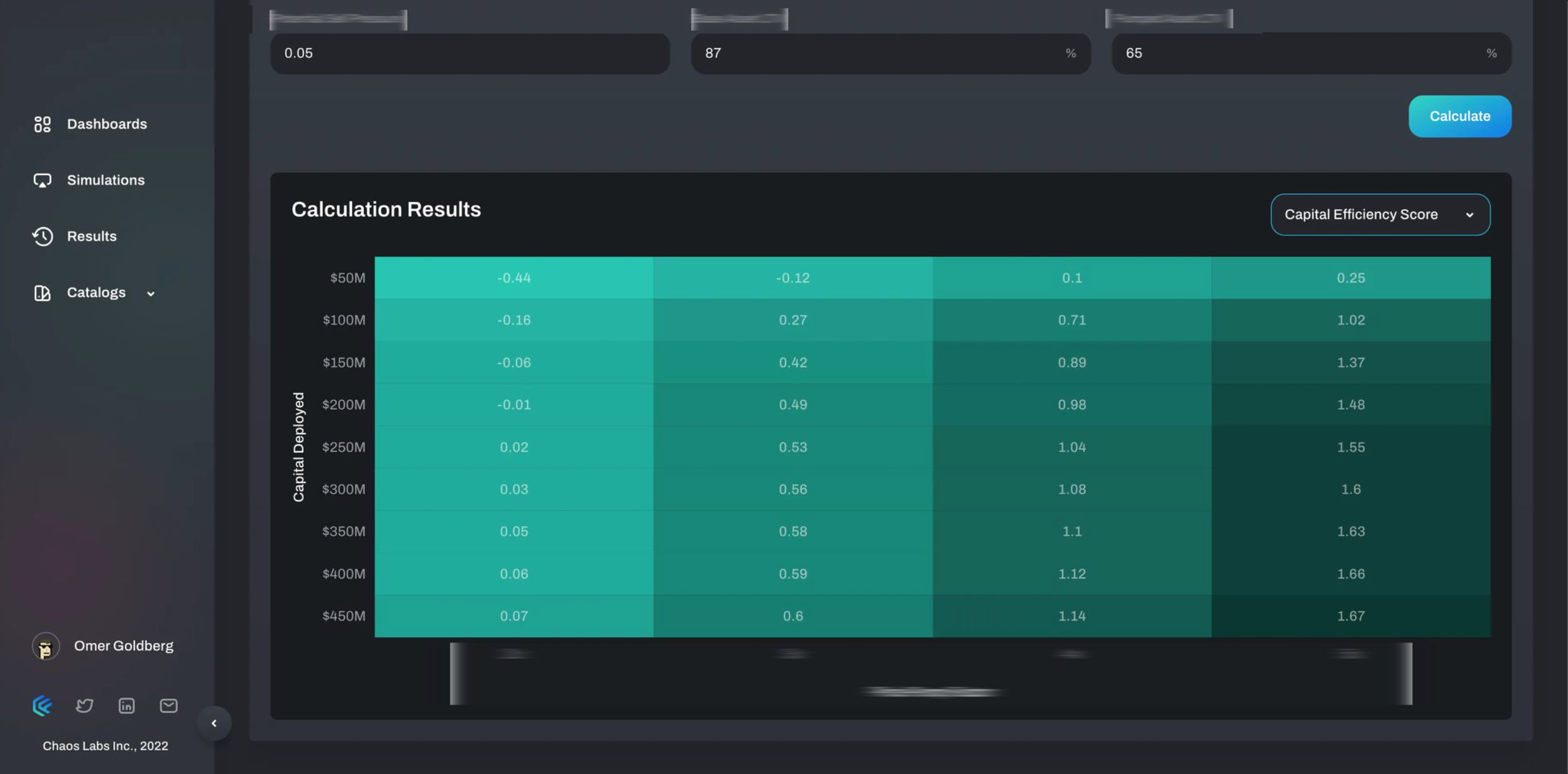Open the Chaos Labs logo link

point(42,706)
